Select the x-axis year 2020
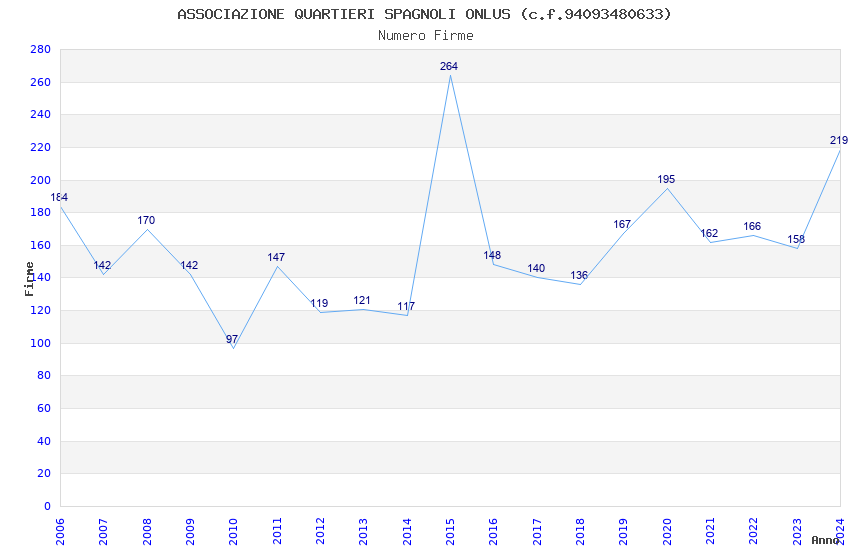 click(667, 532)
